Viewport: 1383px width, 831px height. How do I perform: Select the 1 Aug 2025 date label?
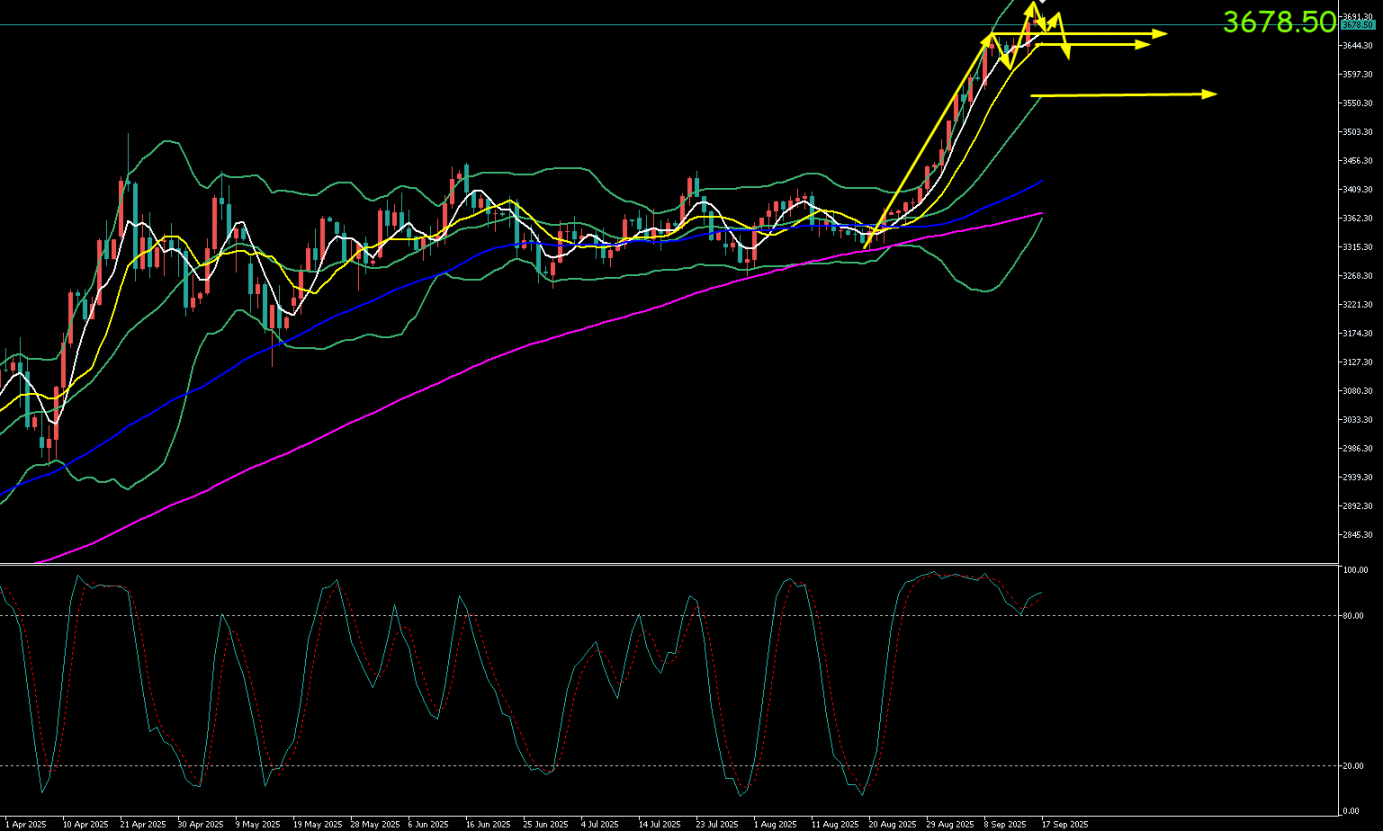pos(776,825)
